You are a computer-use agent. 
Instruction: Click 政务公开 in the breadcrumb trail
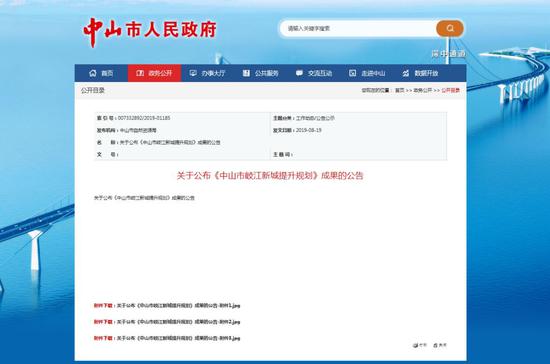click(422, 90)
